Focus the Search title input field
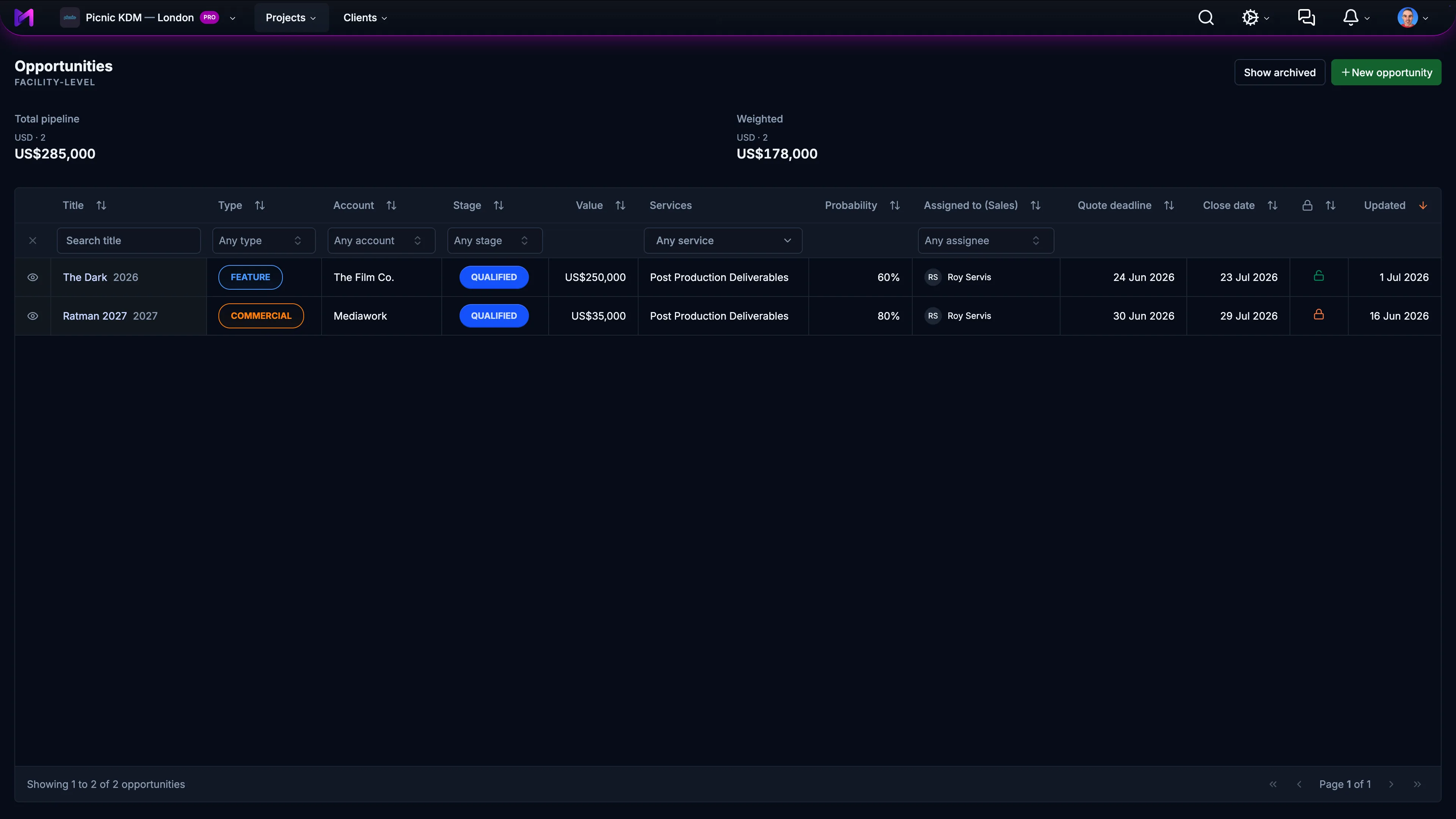 point(129,241)
